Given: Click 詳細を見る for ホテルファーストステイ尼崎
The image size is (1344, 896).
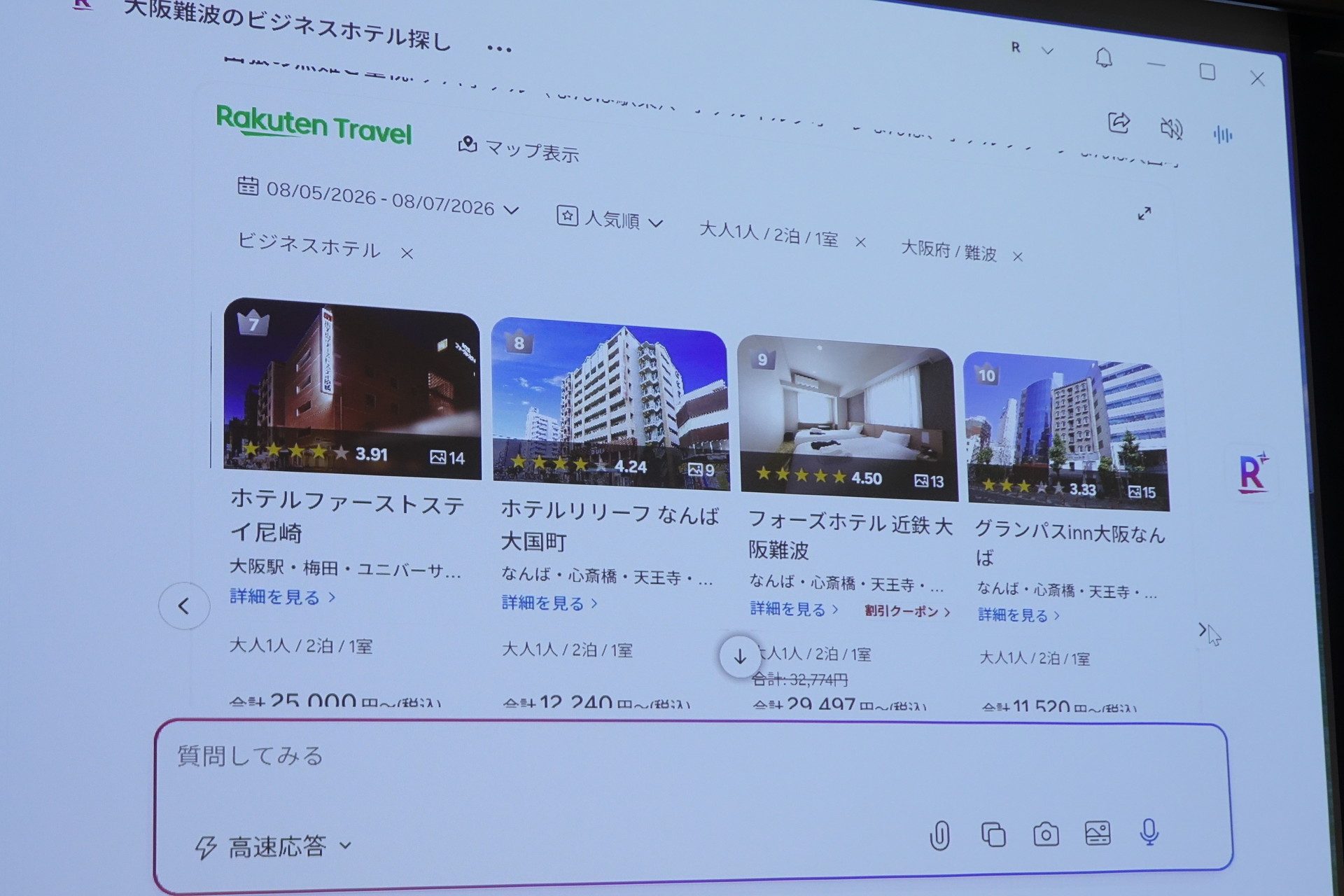Looking at the screenshot, I should [283, 596].
